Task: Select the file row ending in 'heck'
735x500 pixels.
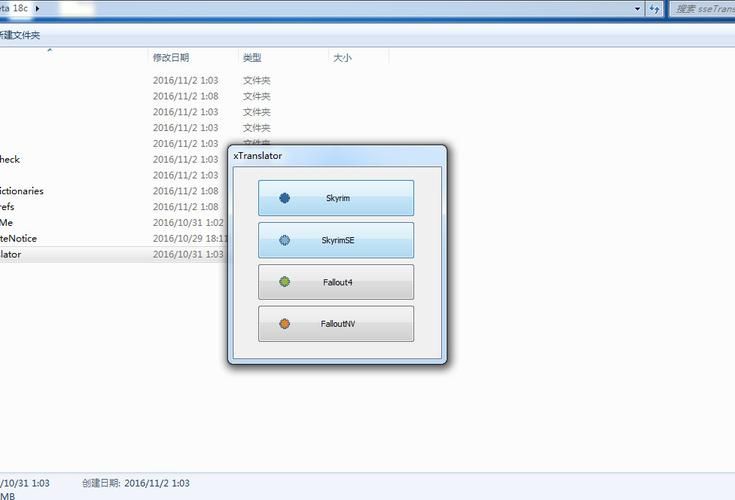Action: click(112, 159)
